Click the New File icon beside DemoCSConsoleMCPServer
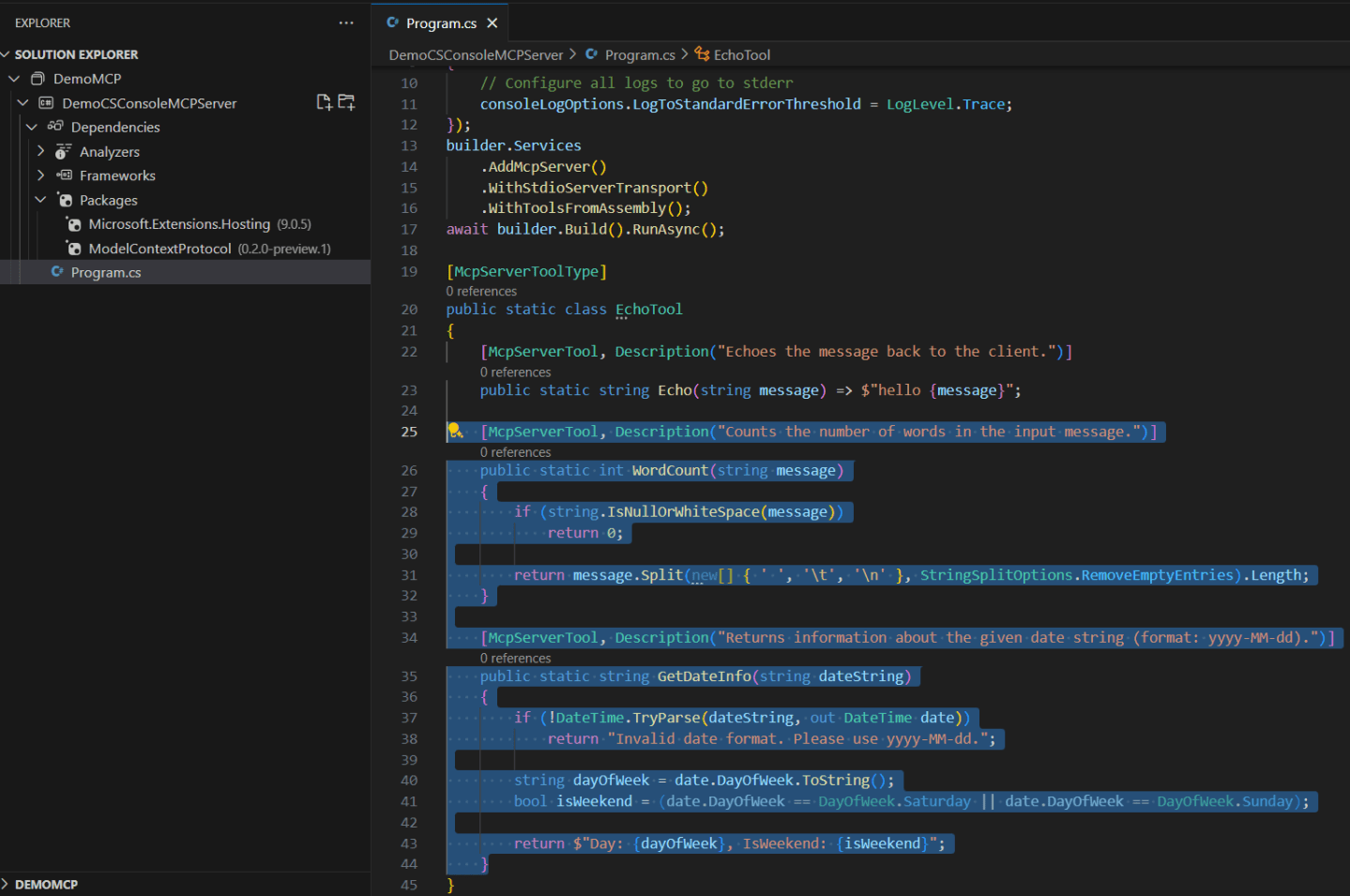 tap(325, 102)
